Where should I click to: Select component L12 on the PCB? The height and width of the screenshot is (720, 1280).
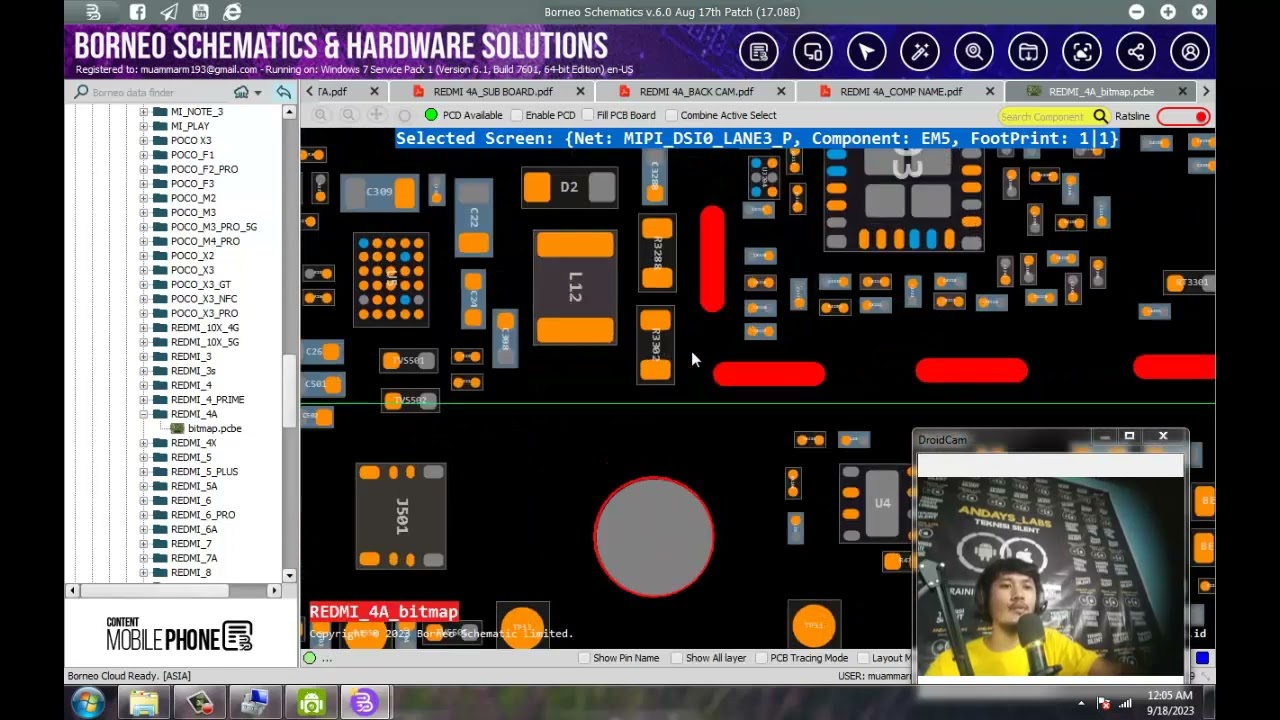(575, 288)
